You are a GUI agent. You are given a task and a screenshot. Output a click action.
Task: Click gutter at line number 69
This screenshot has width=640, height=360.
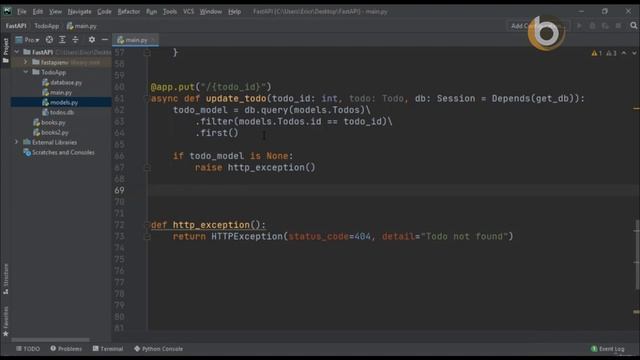pyautogui.click(x=119, y=190)
